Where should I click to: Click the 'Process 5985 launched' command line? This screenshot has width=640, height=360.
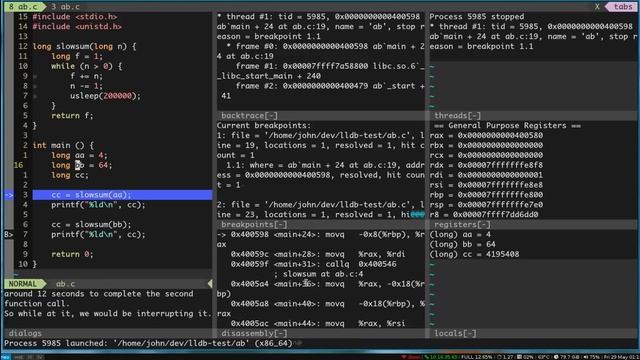(148, 343)
